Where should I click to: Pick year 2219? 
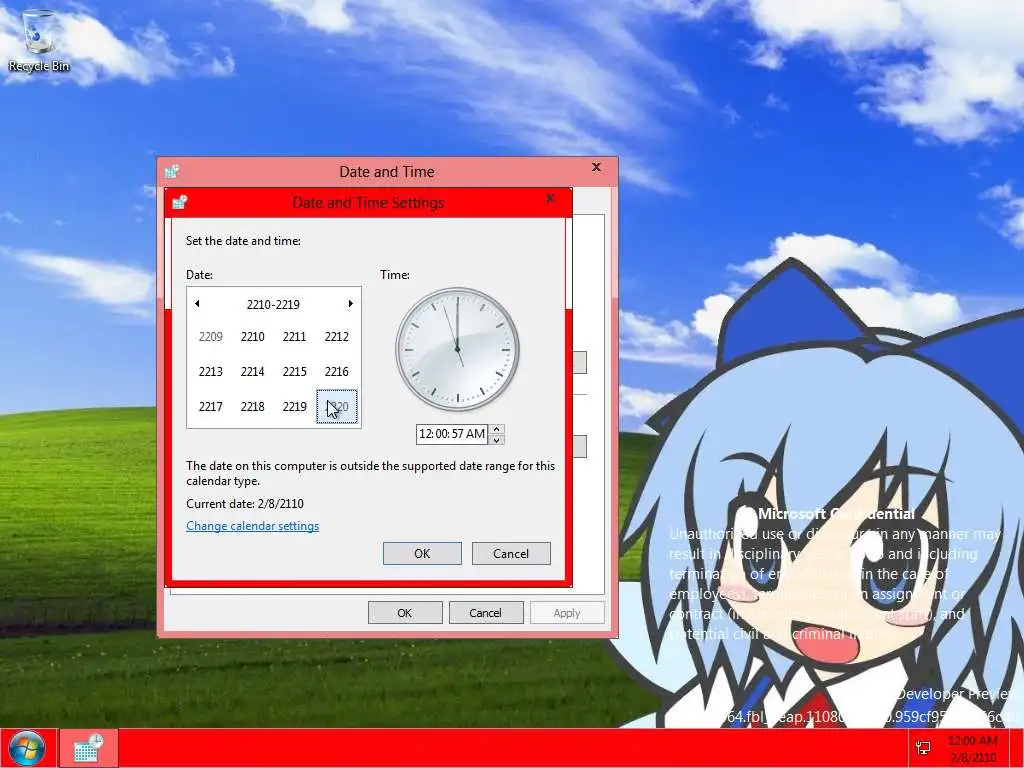[294, 406]
